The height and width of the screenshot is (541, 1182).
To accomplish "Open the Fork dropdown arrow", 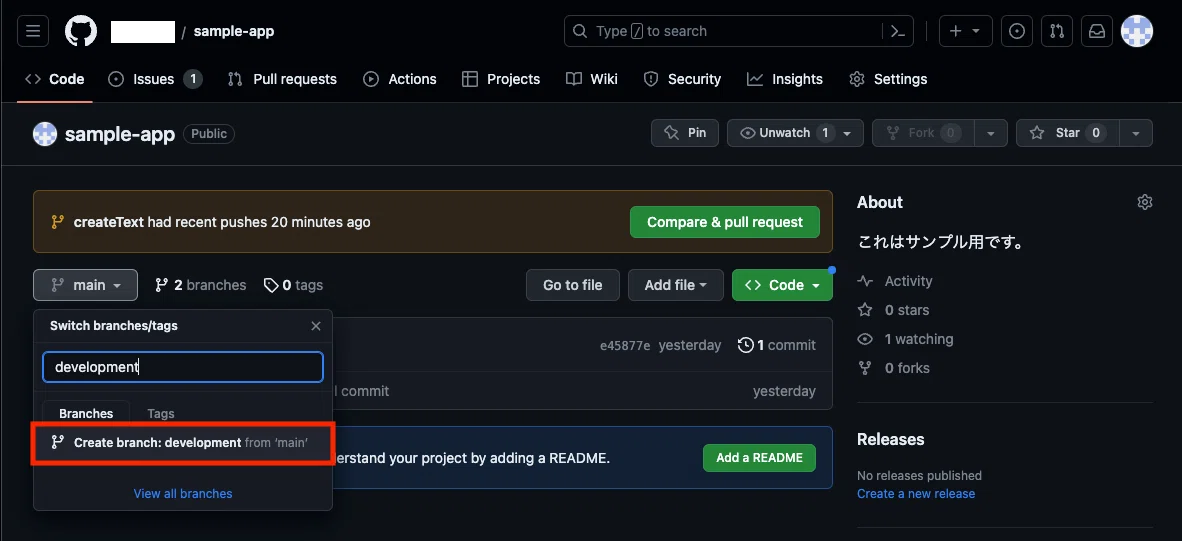I will click(x=991, y=133).
